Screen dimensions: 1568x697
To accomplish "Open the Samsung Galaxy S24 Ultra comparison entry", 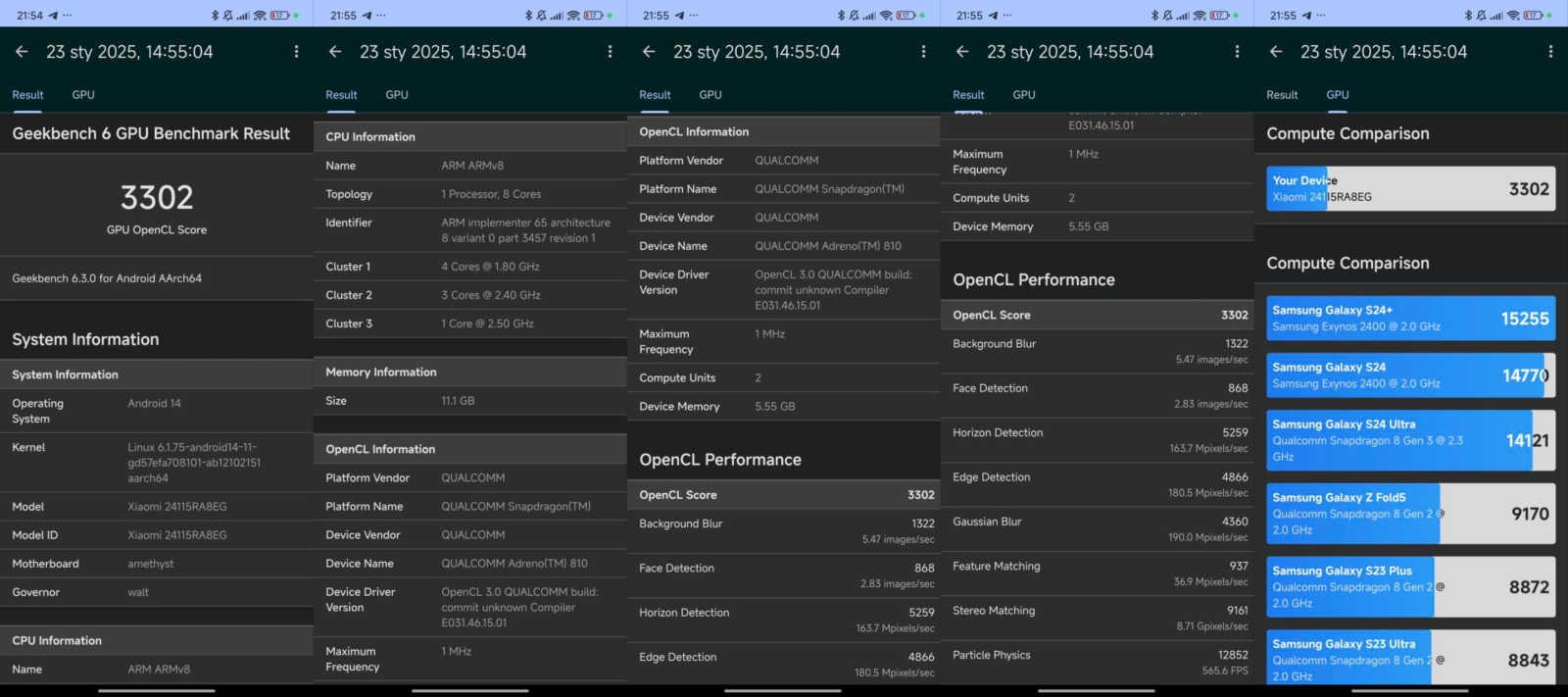I will [1410, 441].
